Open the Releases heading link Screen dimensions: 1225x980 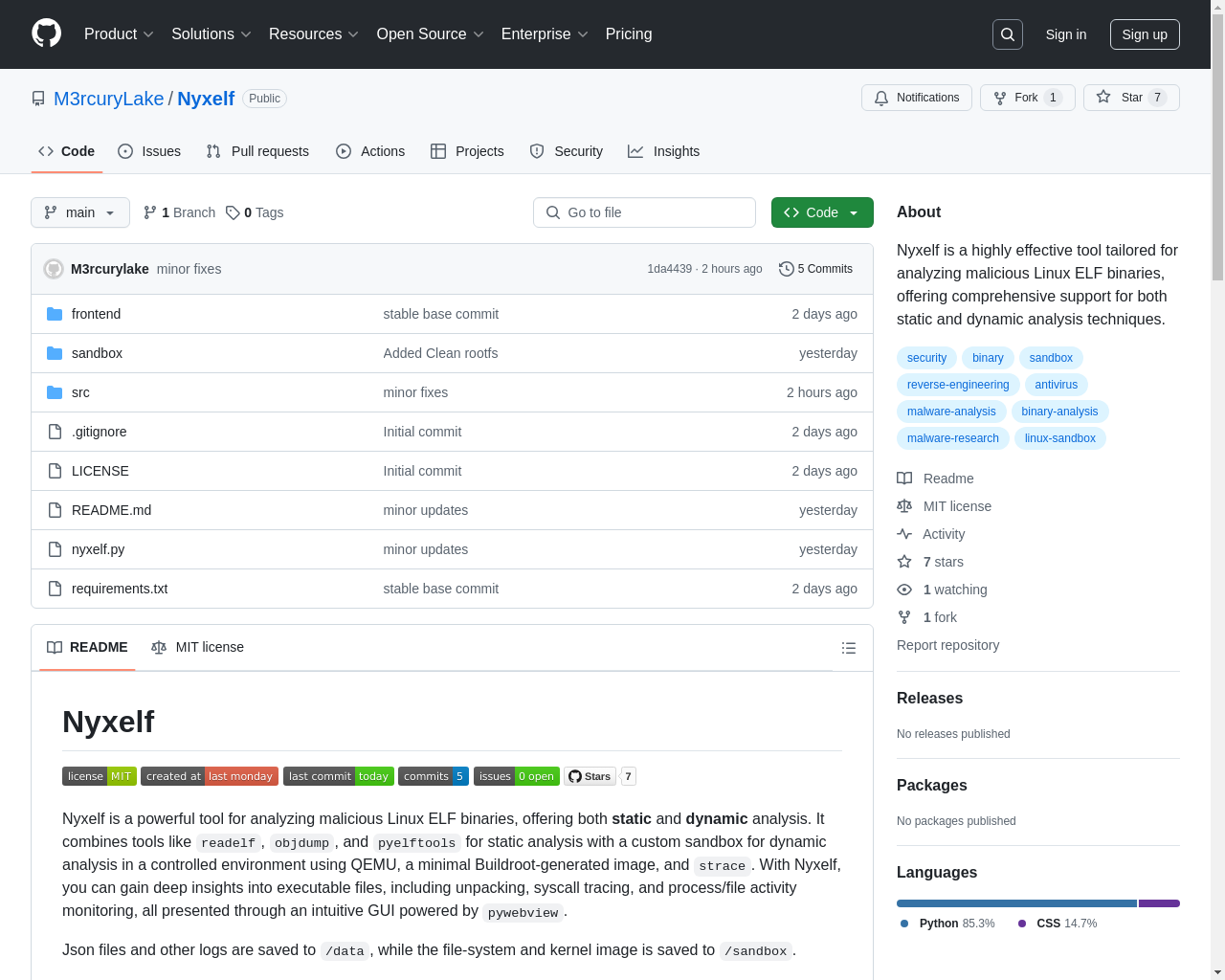[x=929, y=699]
